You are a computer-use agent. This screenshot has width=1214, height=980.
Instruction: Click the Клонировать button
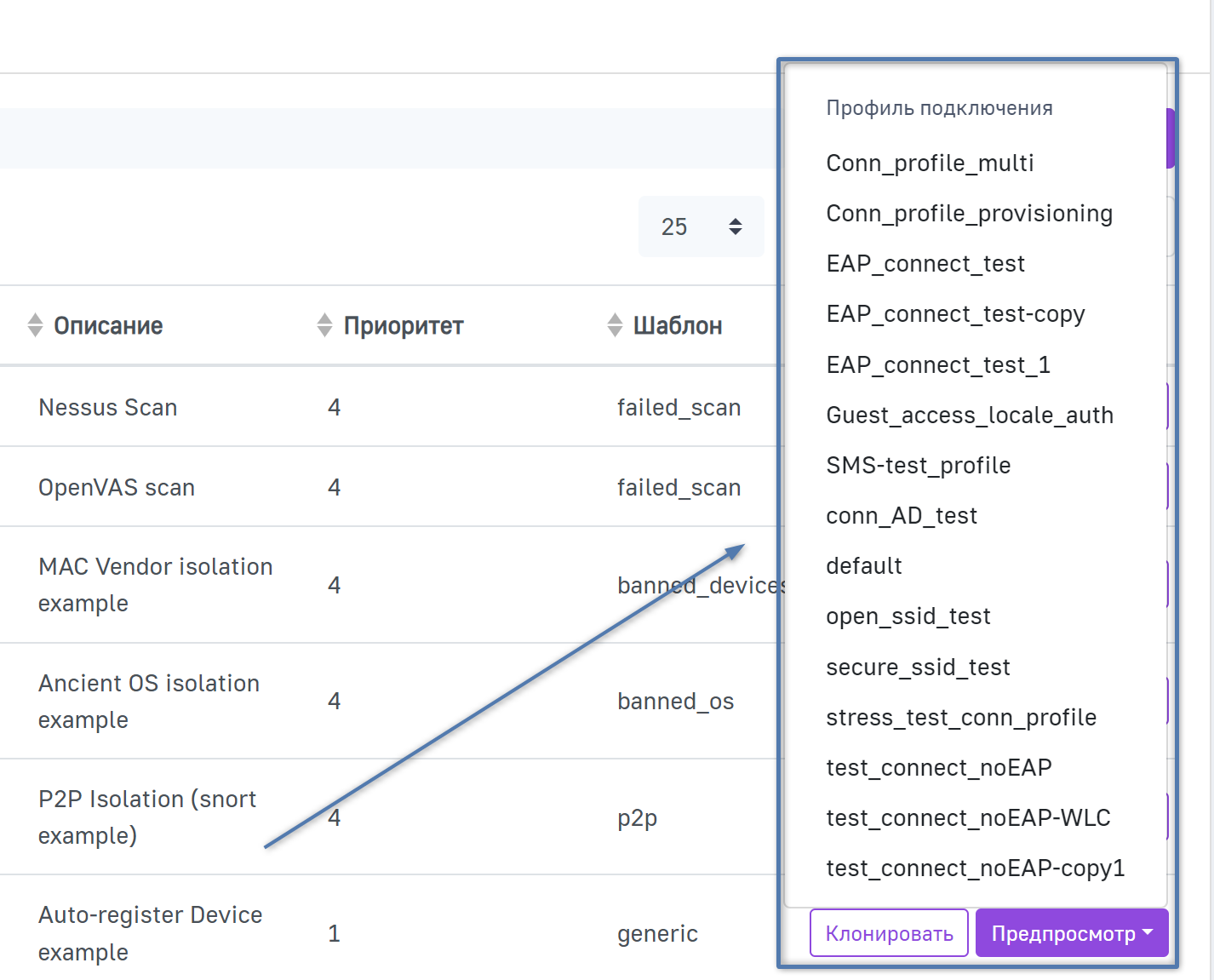point(889,933)
